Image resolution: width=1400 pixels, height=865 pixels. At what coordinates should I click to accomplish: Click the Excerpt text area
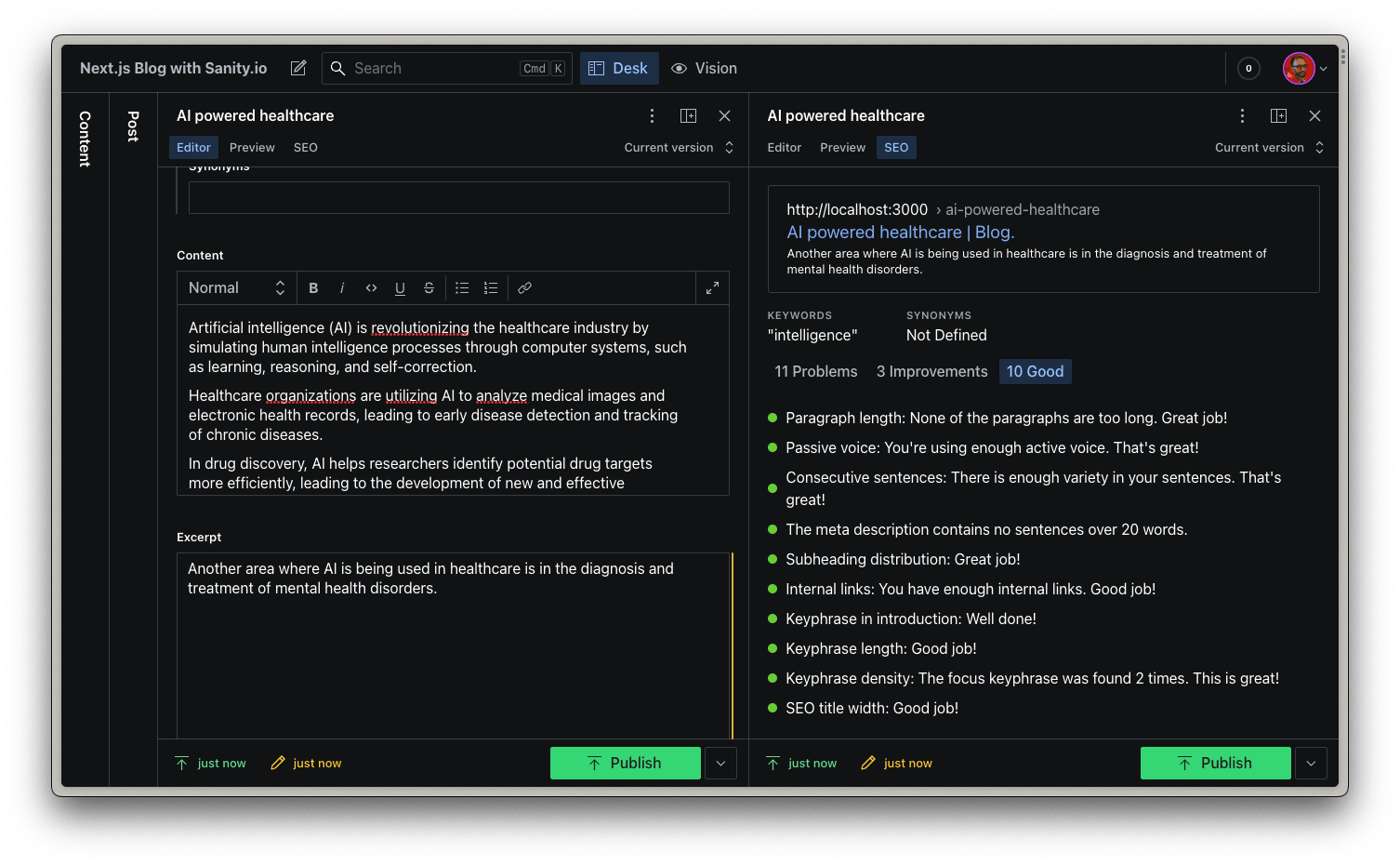[454, 645]
